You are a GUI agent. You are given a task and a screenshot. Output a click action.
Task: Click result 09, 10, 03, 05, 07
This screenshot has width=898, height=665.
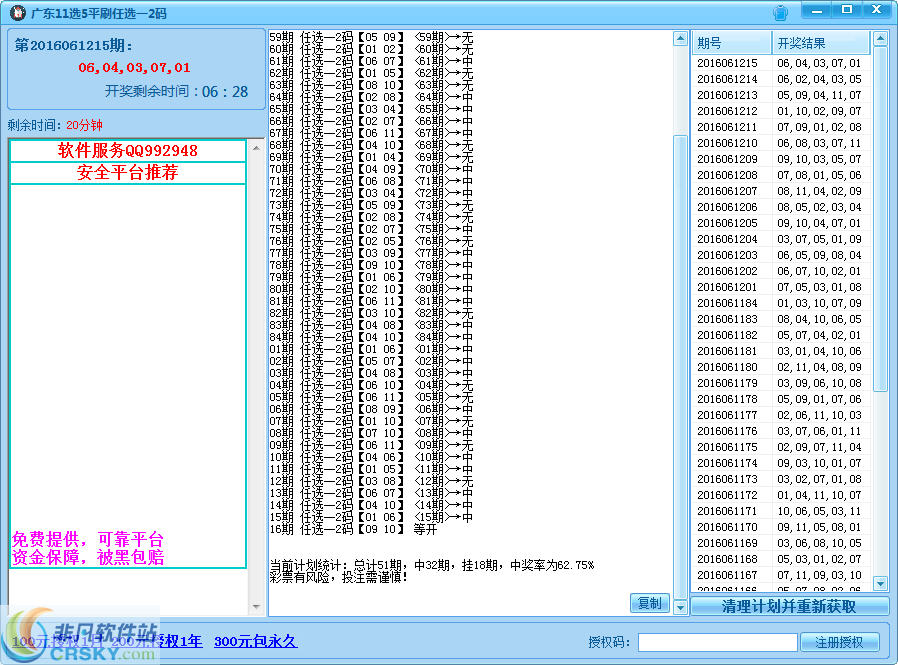819,159
